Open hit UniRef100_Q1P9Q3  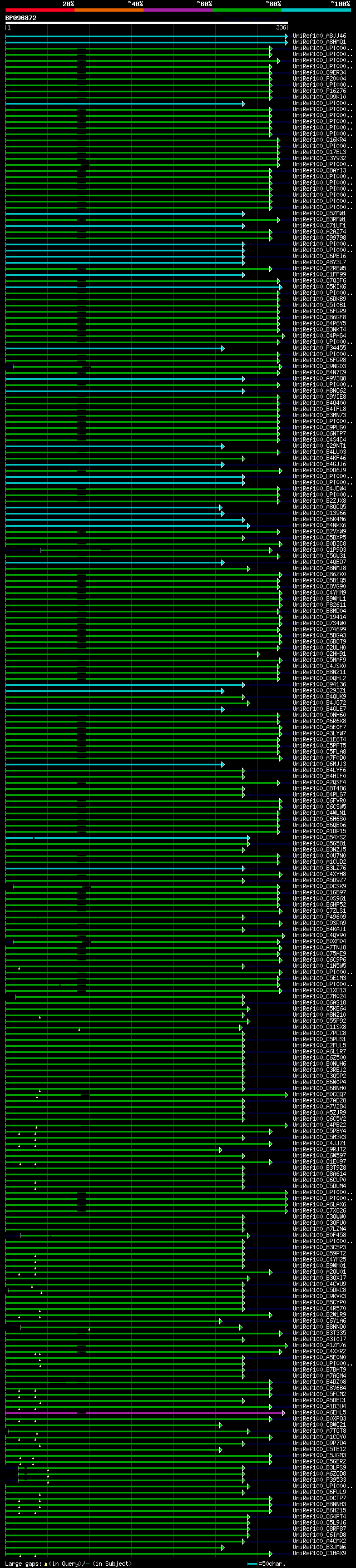tap(319, 550)
